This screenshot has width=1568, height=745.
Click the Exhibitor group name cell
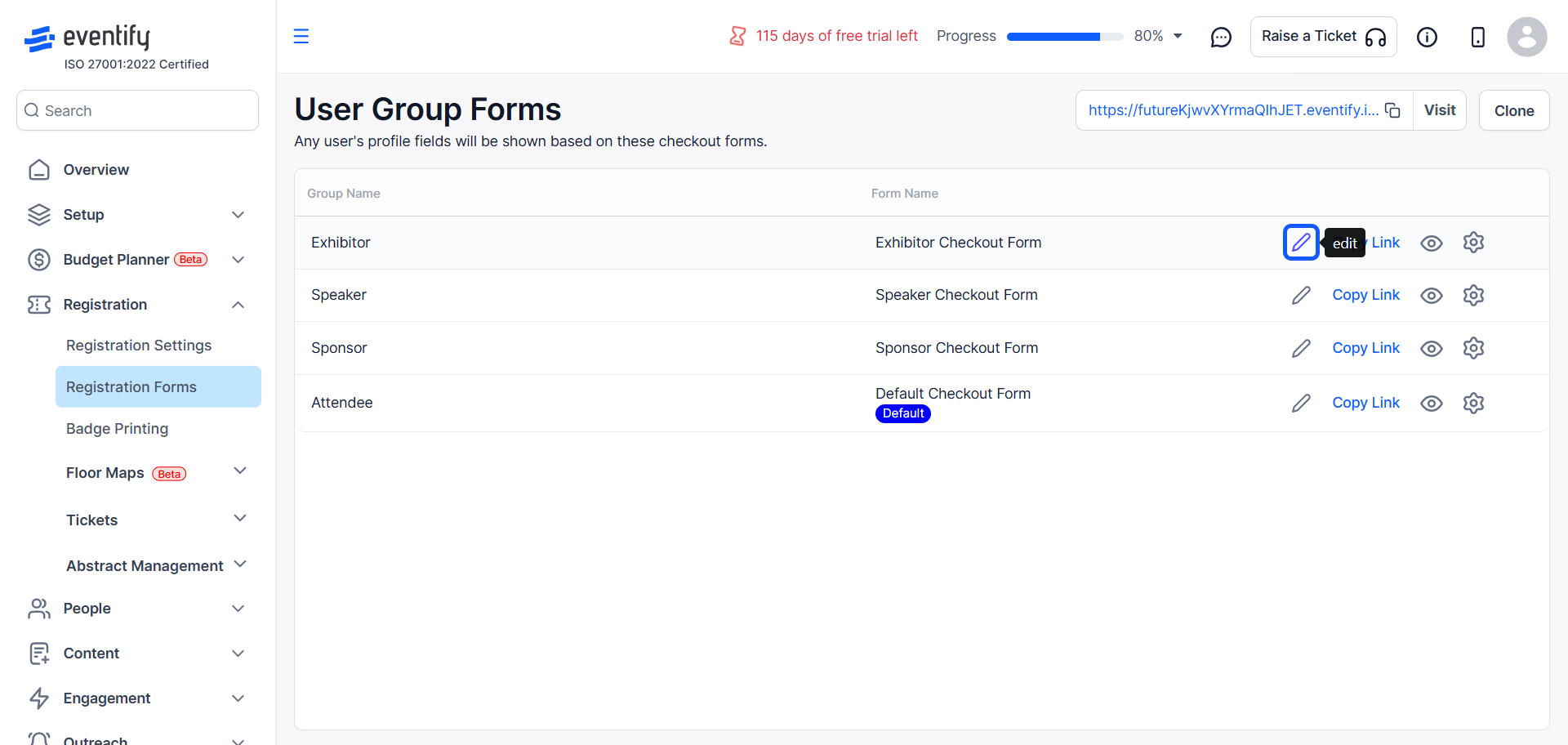[x=341, y=243]
